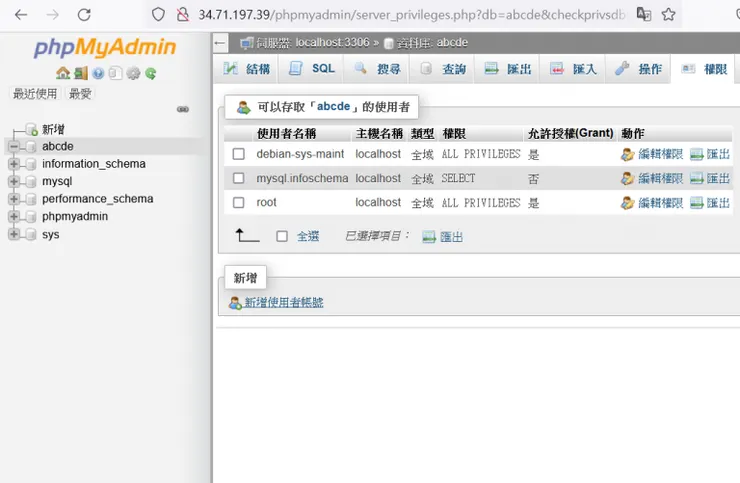740x483 pixels.
Task: Click the log out door icon
Action: 81,73
